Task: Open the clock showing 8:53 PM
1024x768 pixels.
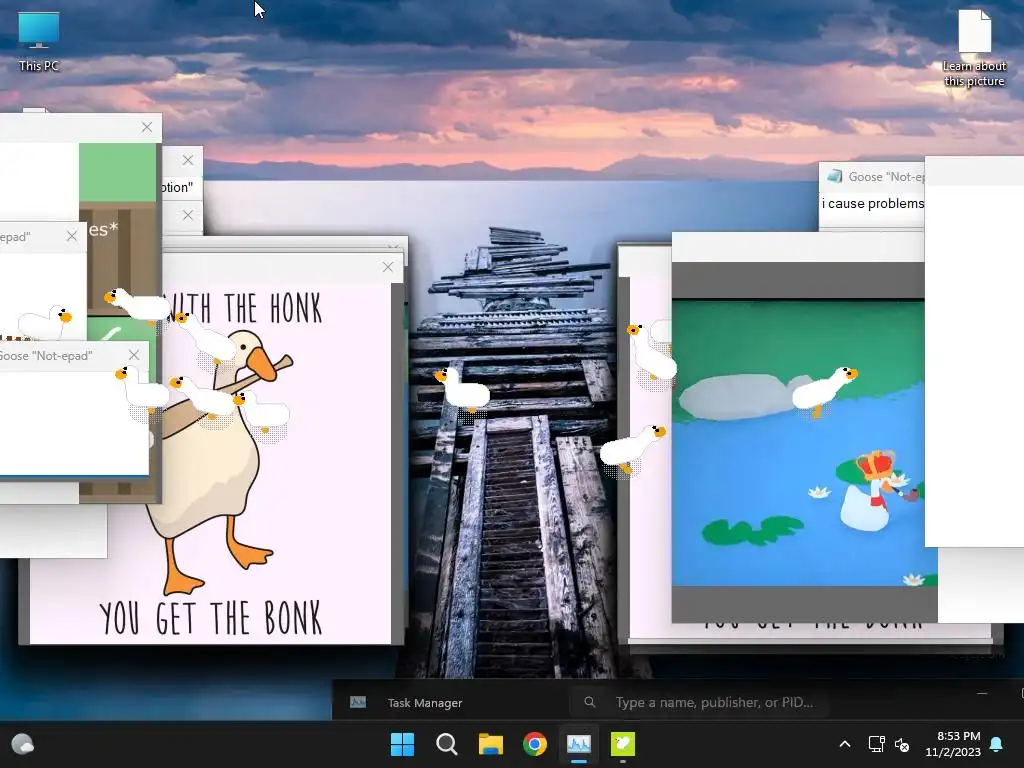Action: [953, 744]
